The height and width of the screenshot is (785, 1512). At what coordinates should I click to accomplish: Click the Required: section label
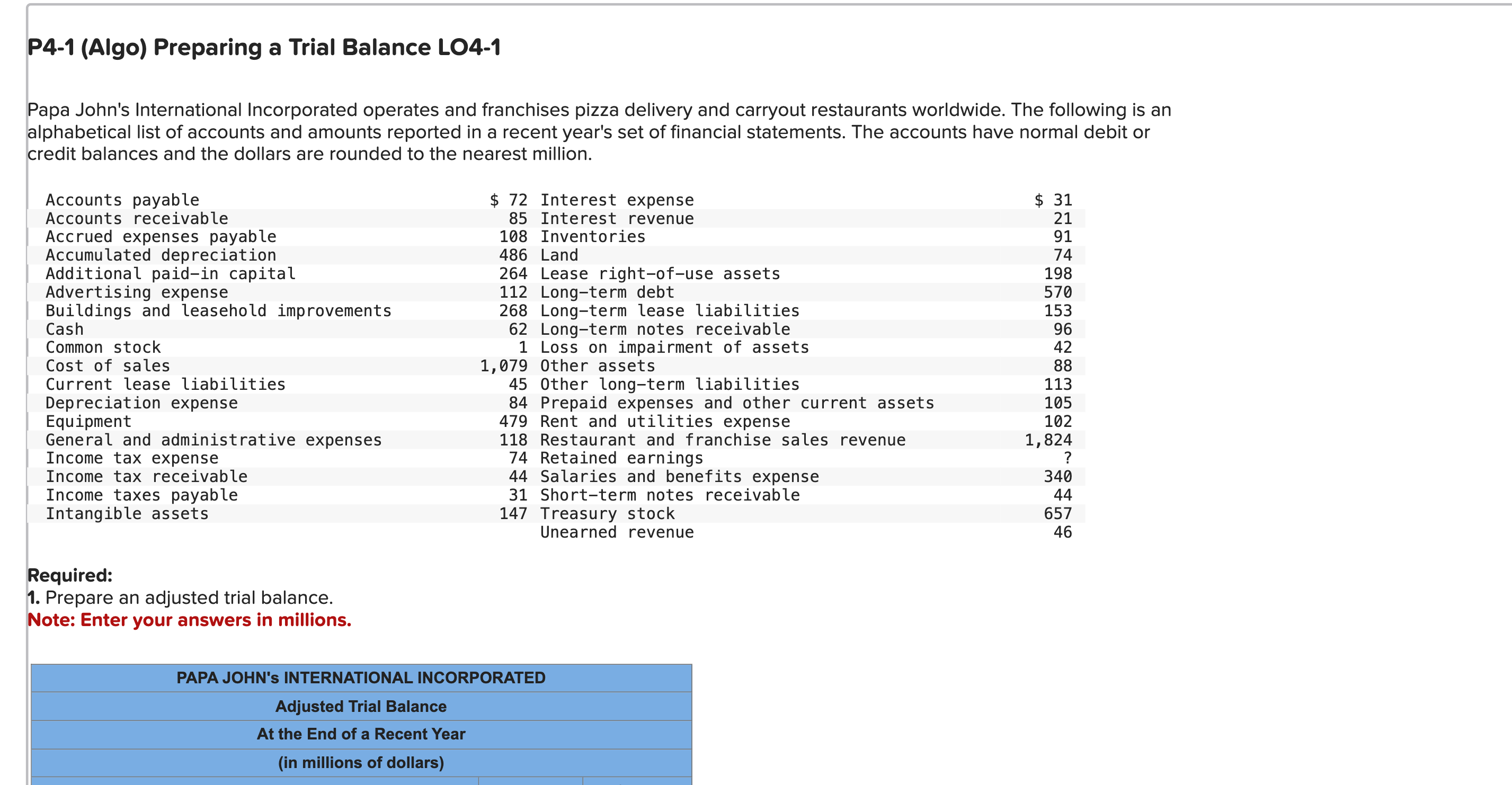(x=70, y=575)
